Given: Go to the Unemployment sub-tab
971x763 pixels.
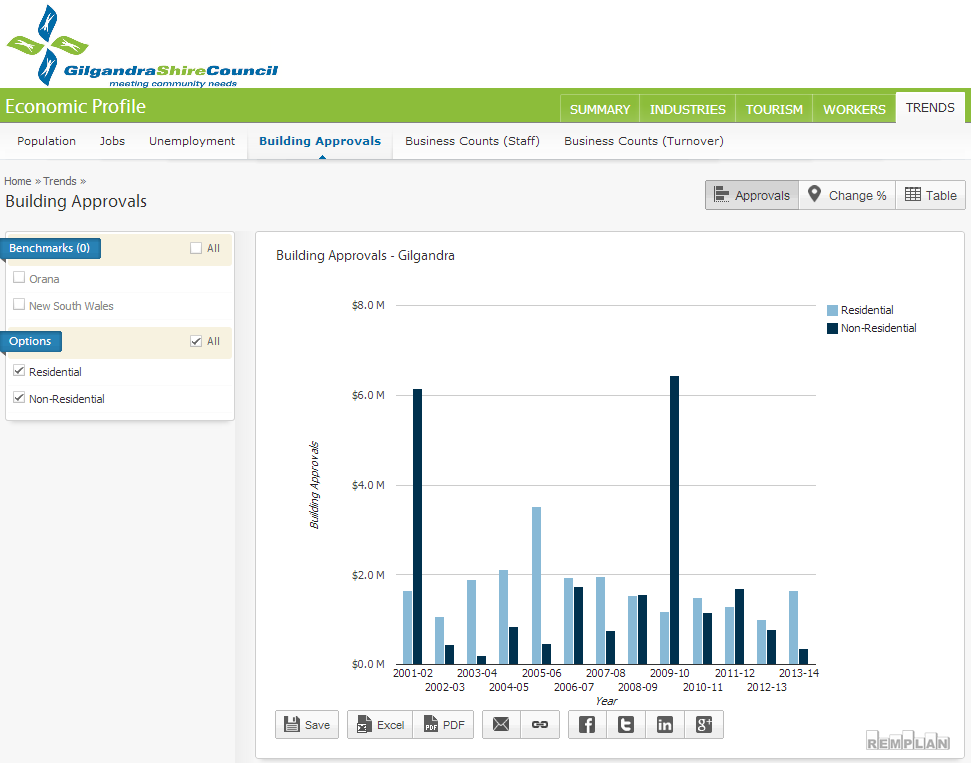Looking at the screenshot, I should [192, 141].
